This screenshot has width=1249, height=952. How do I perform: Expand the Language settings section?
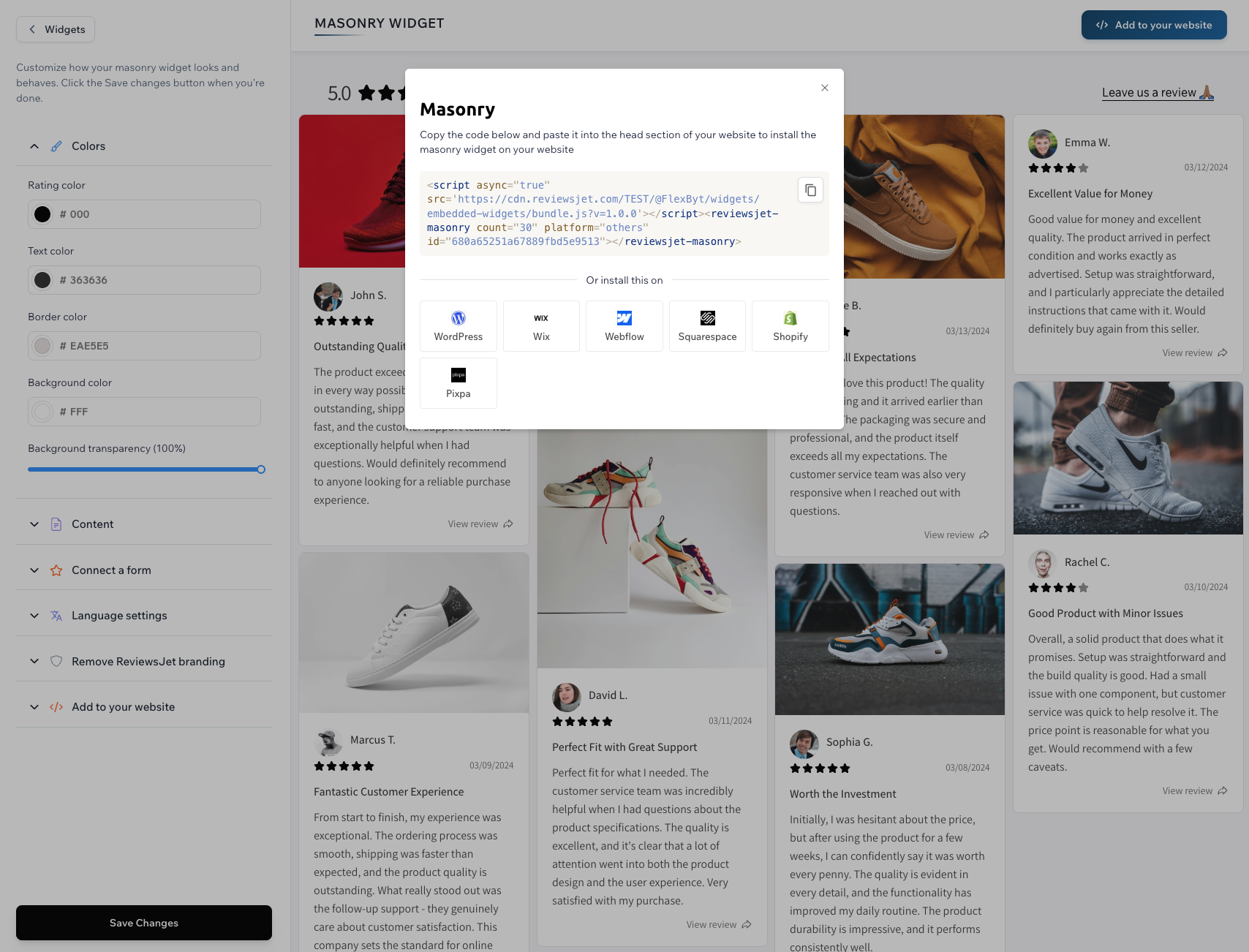tap(144, 616)
